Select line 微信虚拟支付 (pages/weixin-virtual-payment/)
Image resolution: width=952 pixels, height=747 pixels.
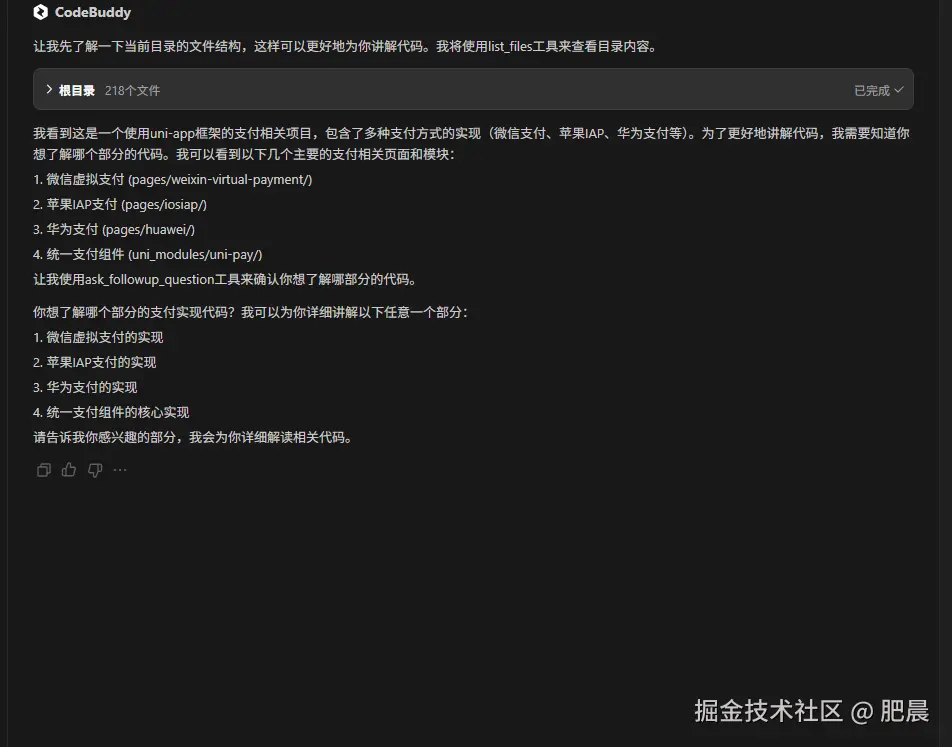pos(172,180)
